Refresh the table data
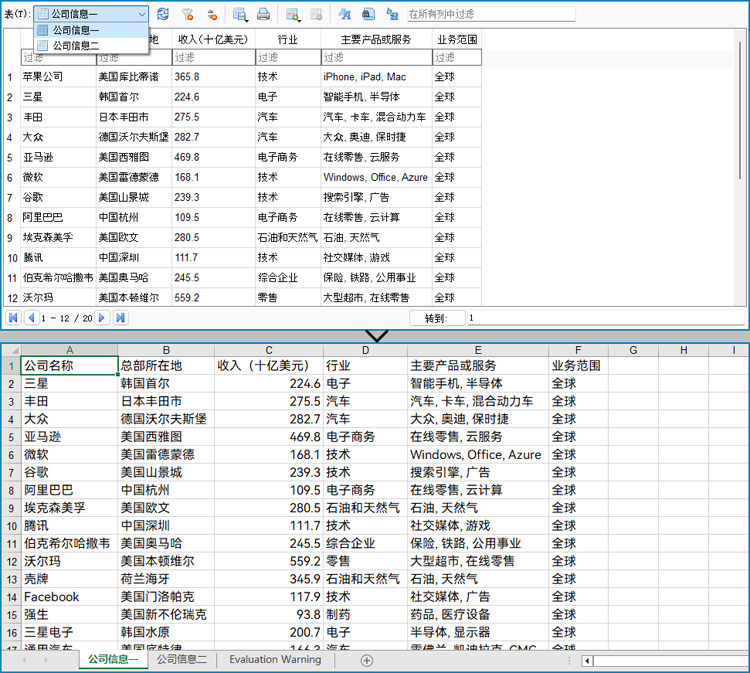The height and width of the screenshot is (673, 750). tap(163, 14)
